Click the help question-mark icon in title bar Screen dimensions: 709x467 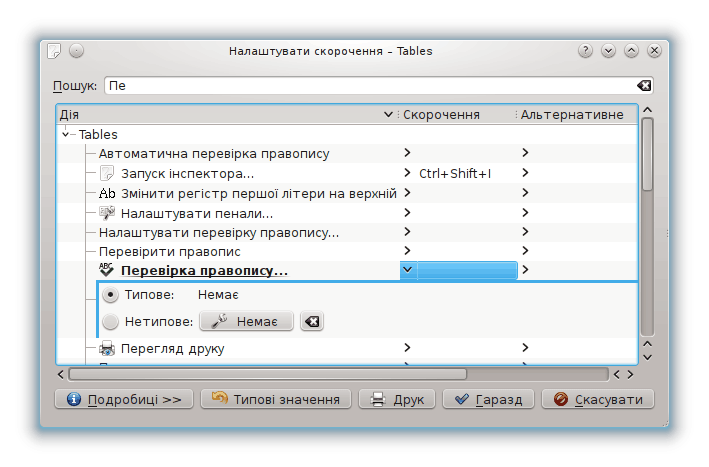click(x=586, y=51)
